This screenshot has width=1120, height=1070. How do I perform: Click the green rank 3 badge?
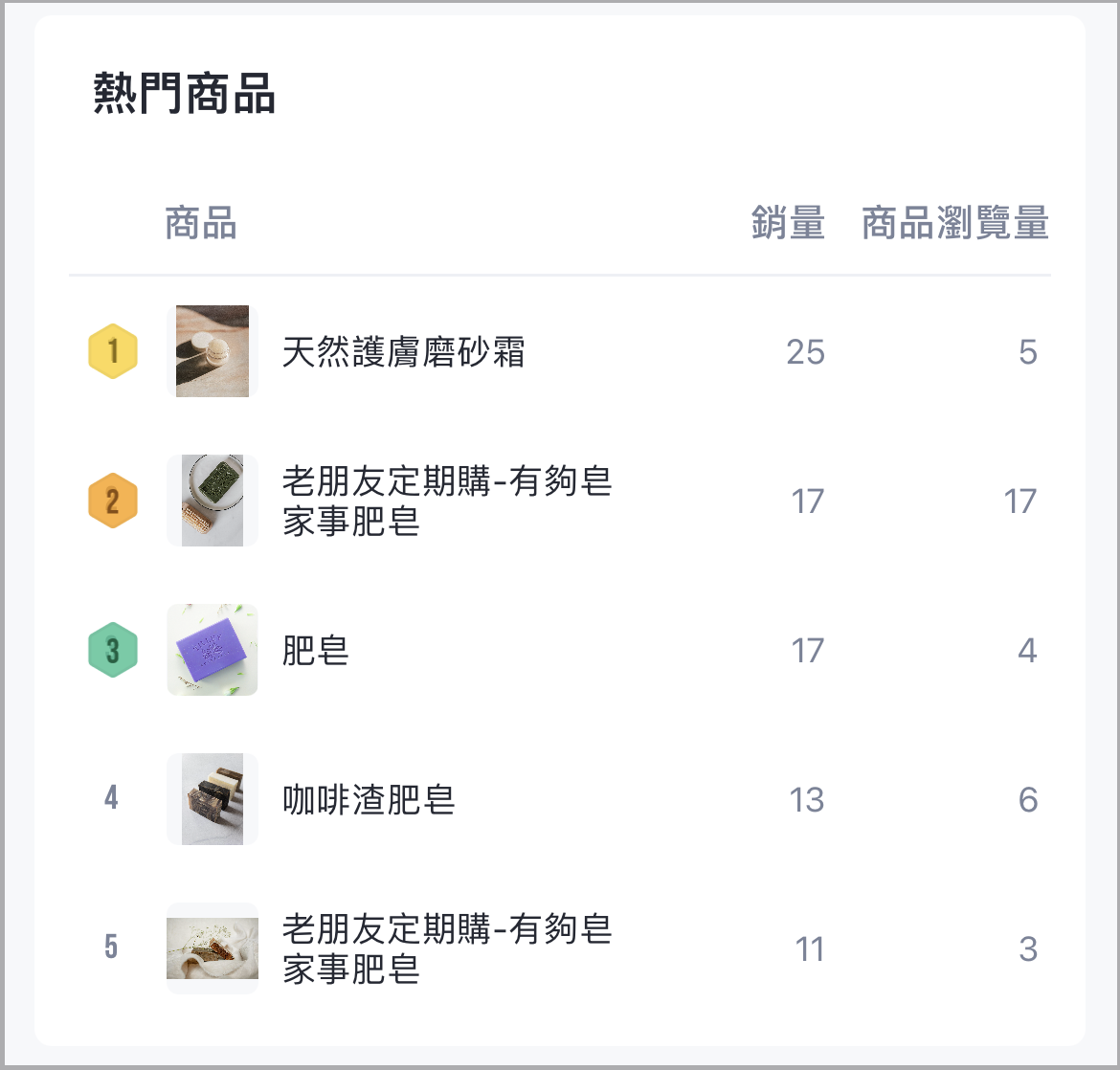(113, 650)
